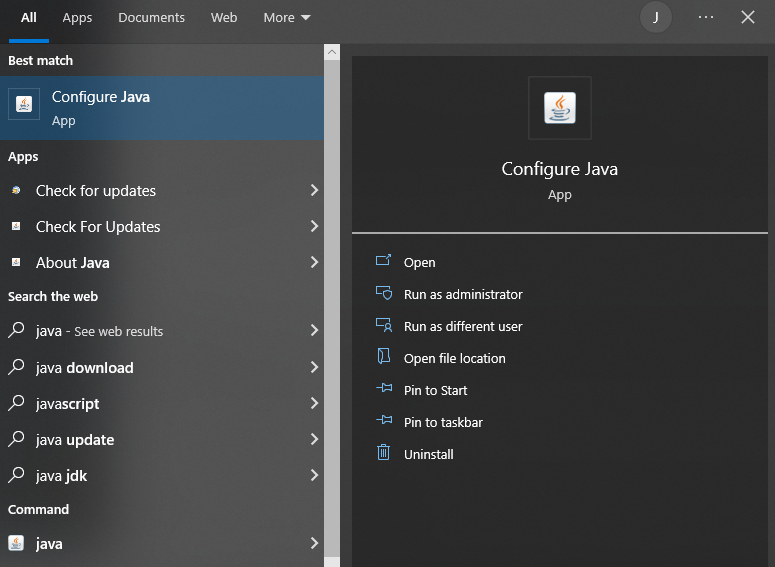This screenshot has width=775, height=567.
Task: Expand the 'java jdk' suggestion arrow
Action: [x=314, y=475]
